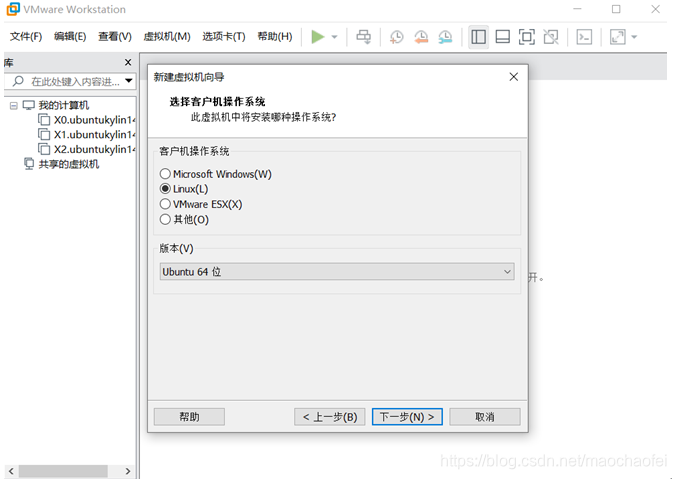Select X1.ubuntukylin14 virtual machine
The width and height of the screenshot is (676, 479).
94,135
